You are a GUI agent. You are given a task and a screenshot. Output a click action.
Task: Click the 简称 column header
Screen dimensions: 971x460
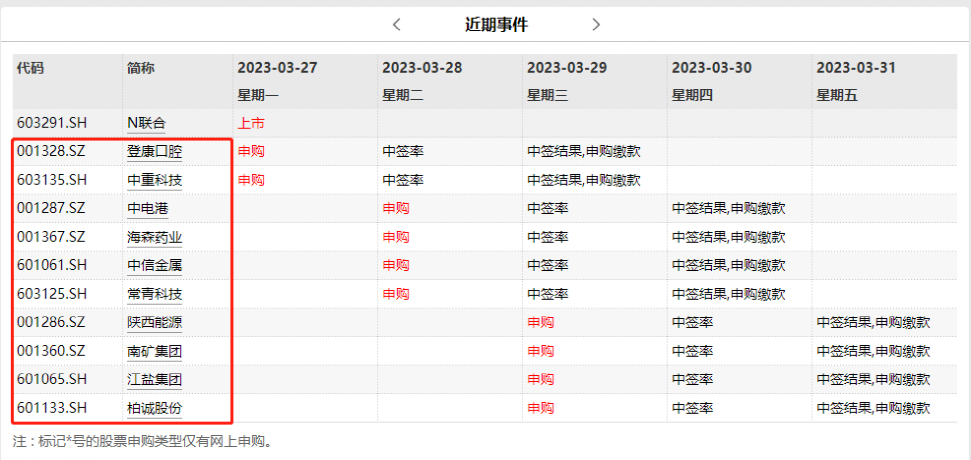pyautogui.click(x=141, y=68)
